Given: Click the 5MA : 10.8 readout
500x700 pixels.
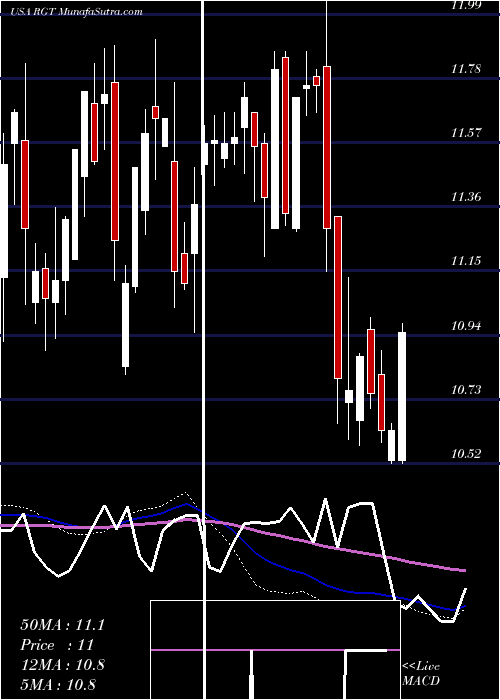Looking at the screenshot, I should pyautogui.click(x=58, y=684).
